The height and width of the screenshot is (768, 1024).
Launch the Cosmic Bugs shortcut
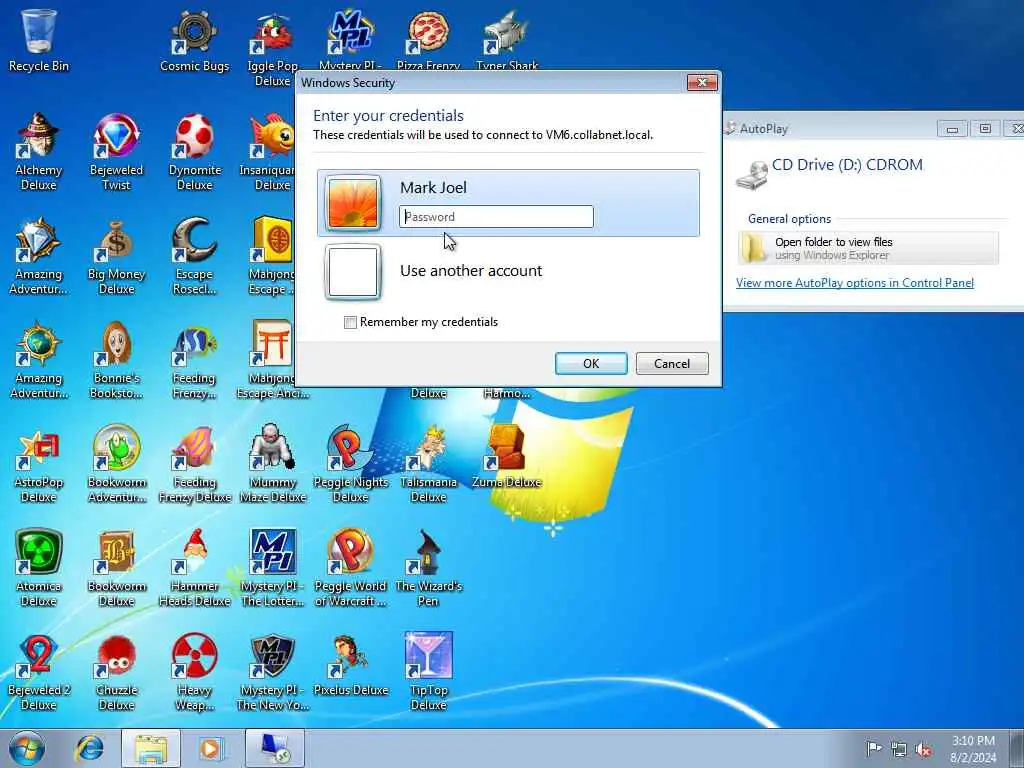[194, 39]
